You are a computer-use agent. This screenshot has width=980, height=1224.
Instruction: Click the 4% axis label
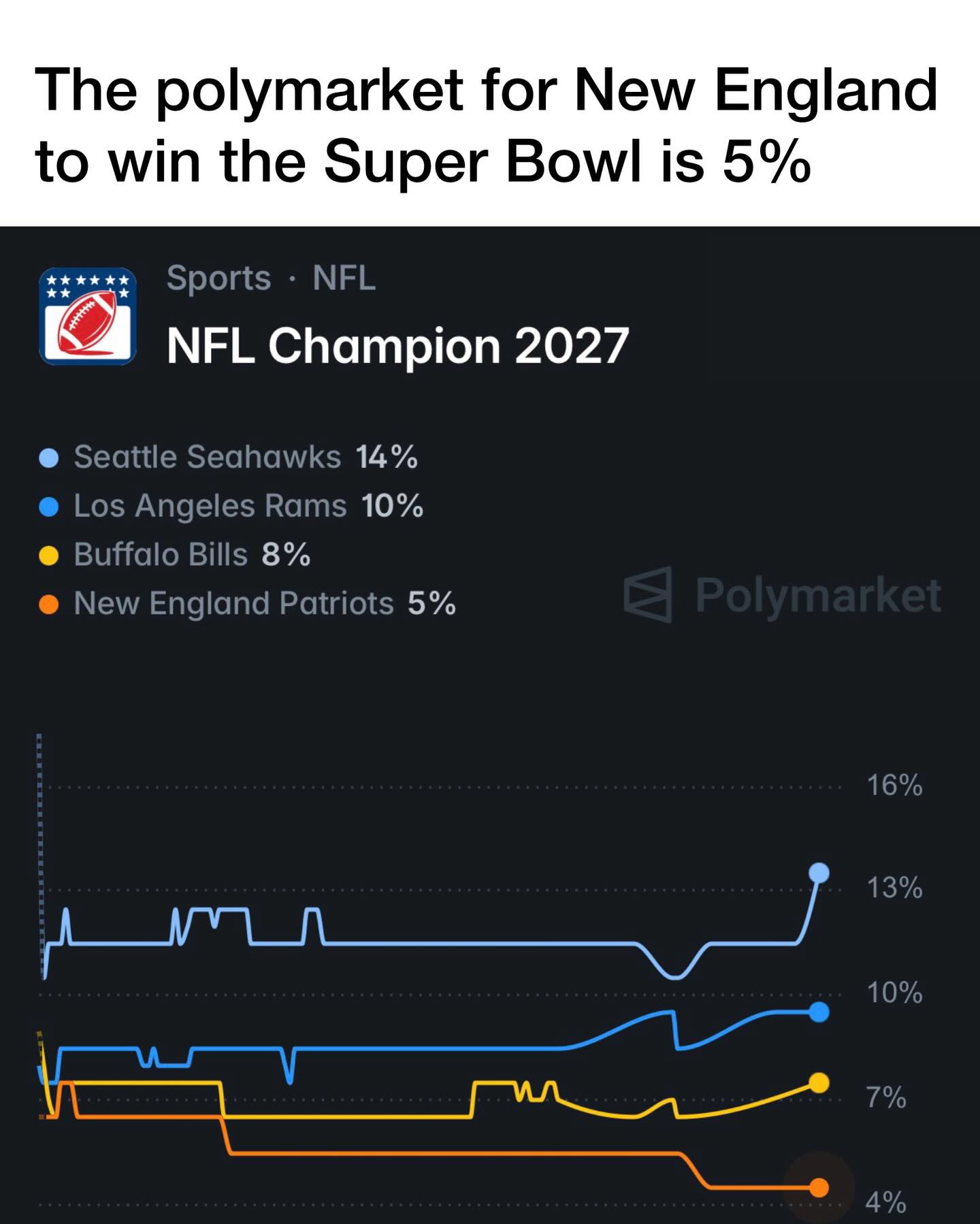885,1202
